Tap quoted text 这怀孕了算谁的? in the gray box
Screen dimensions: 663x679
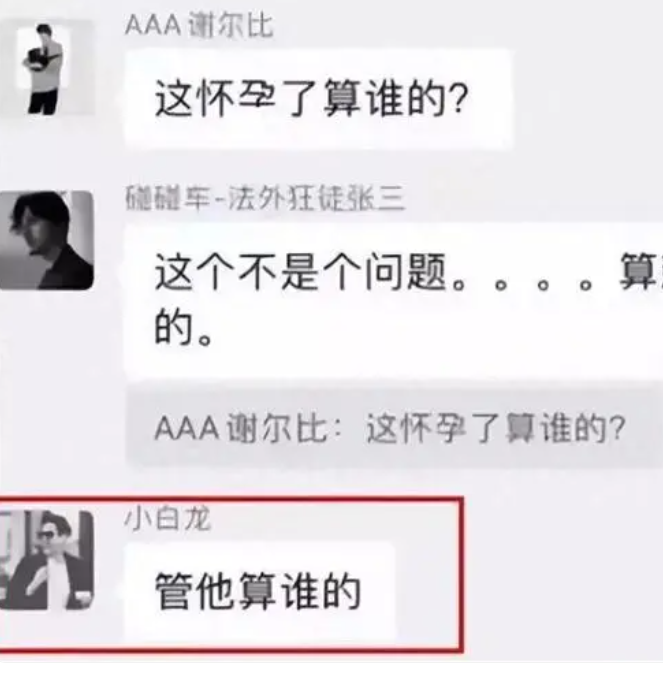(496, 428)
